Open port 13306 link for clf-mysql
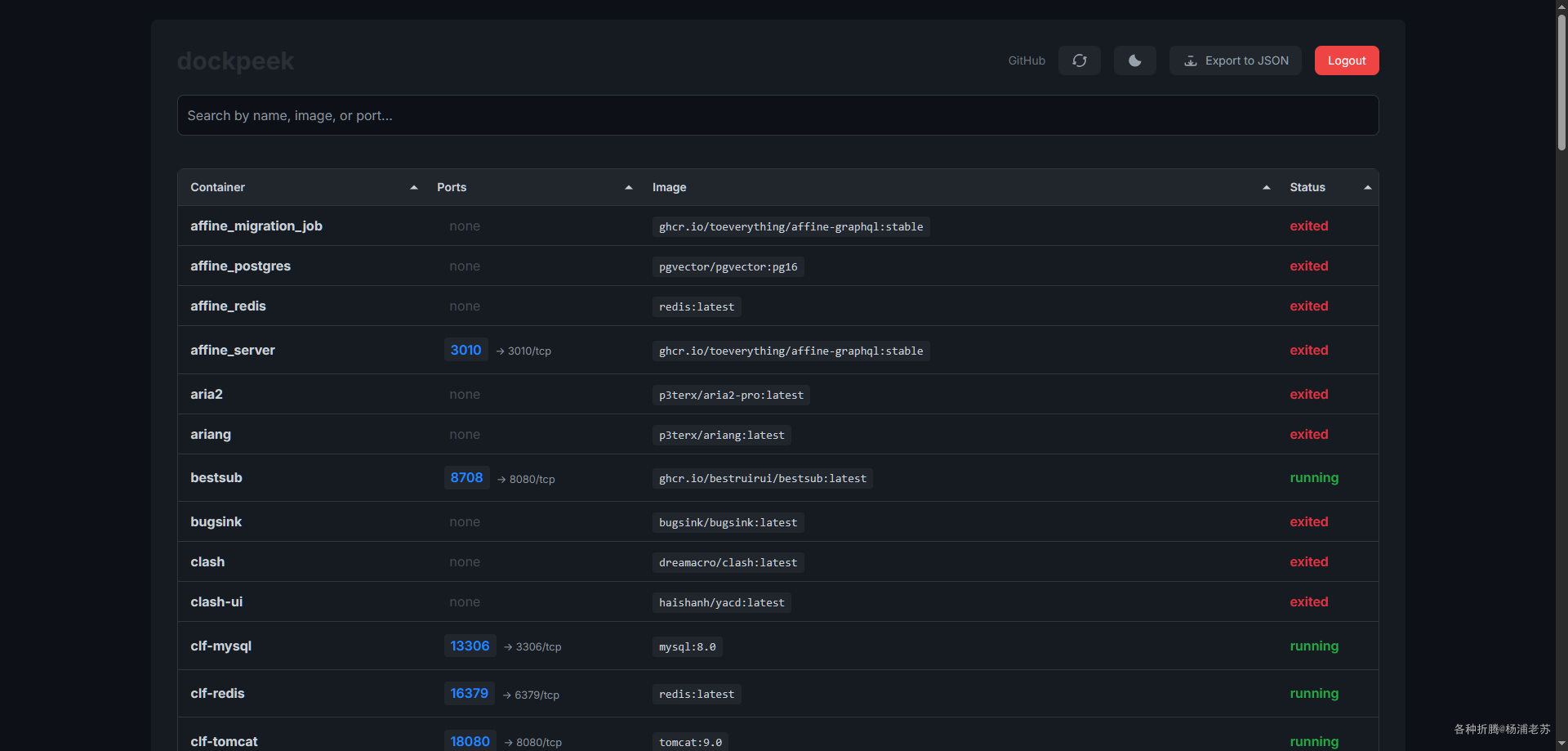This screenshot has height=751, width=1568. tap(470, 646)
